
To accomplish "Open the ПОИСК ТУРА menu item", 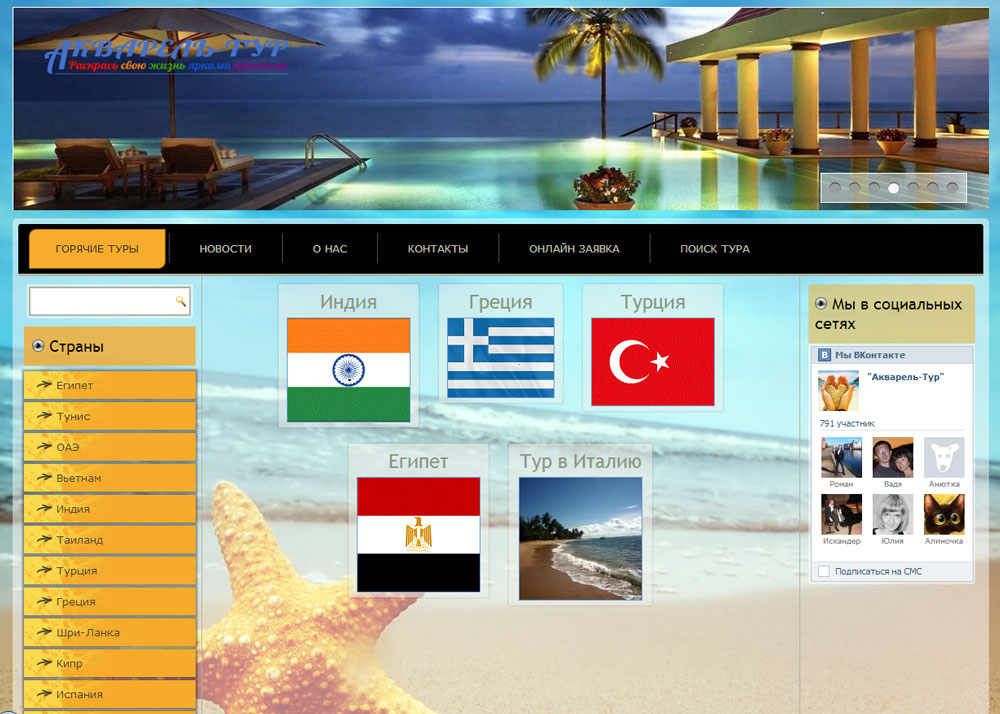I will pos(715,249).
